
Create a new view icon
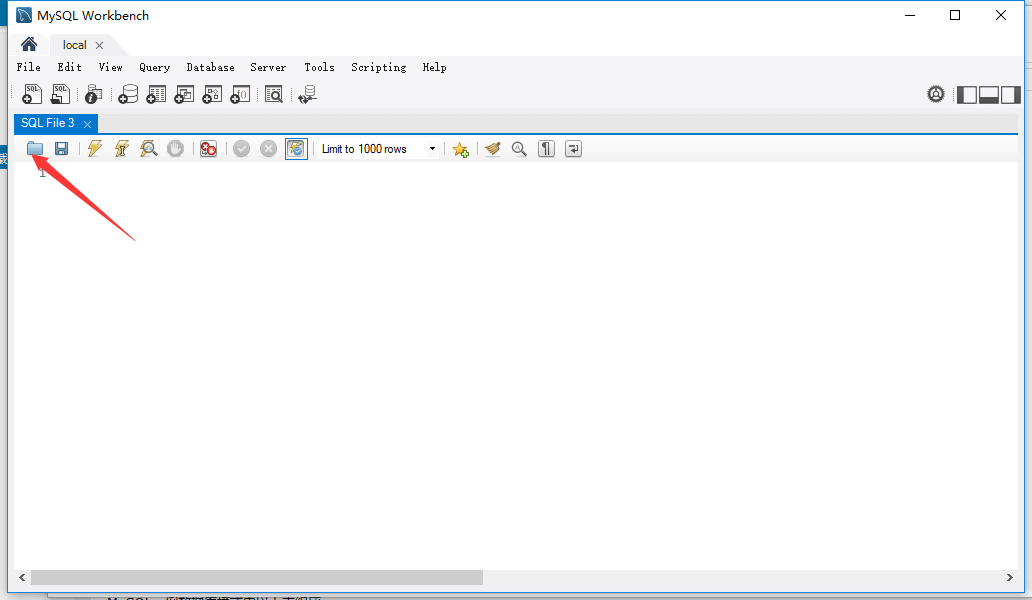[x=184, y=95]
